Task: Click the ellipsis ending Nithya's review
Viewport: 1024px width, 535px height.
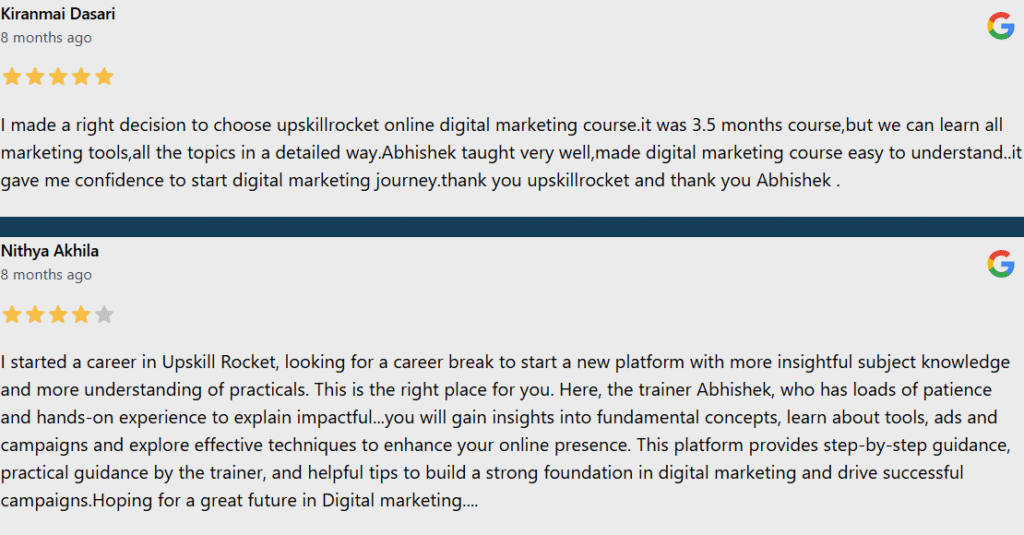Action: [470, 502]
